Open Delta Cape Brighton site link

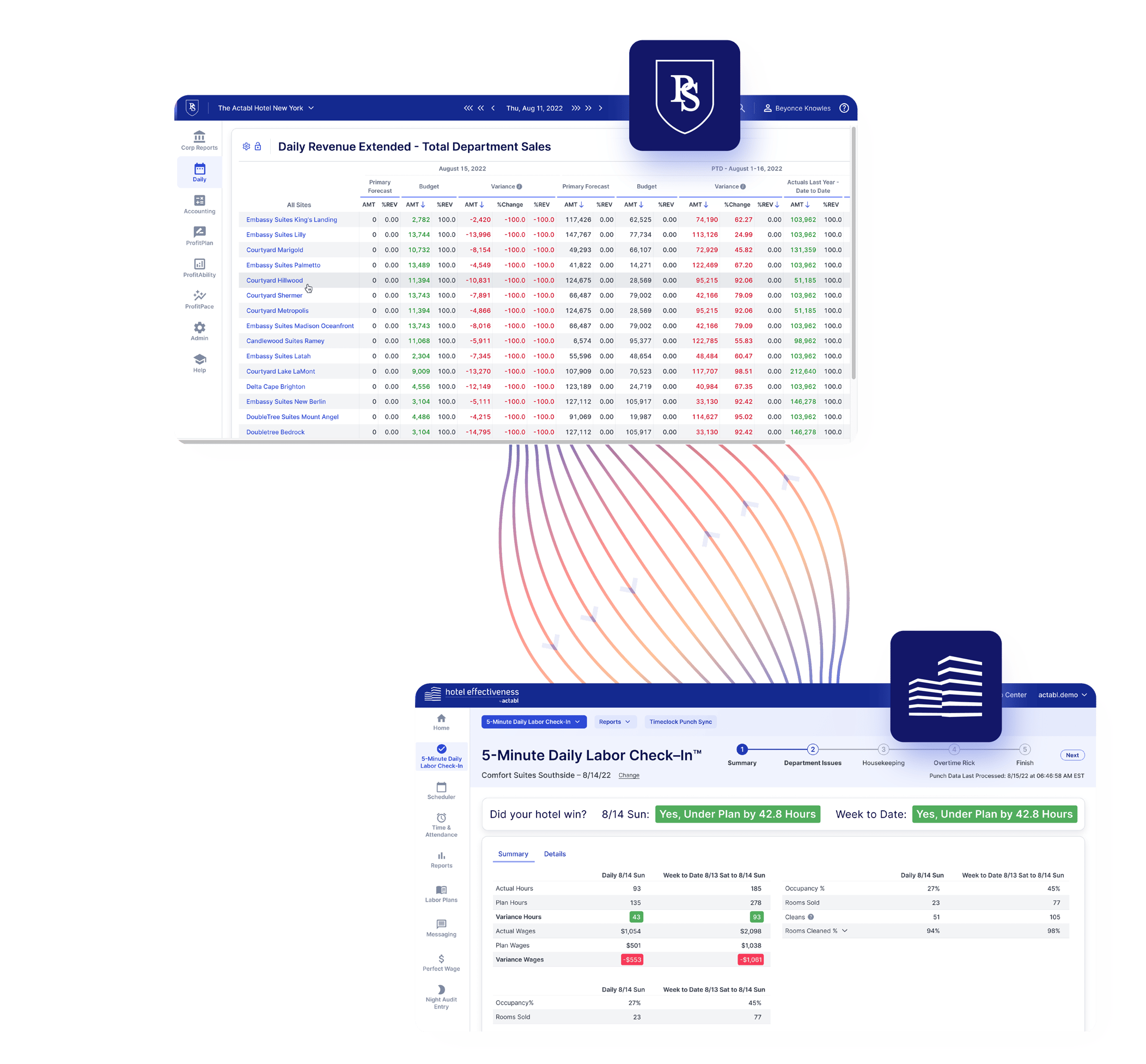pos(275,386)
